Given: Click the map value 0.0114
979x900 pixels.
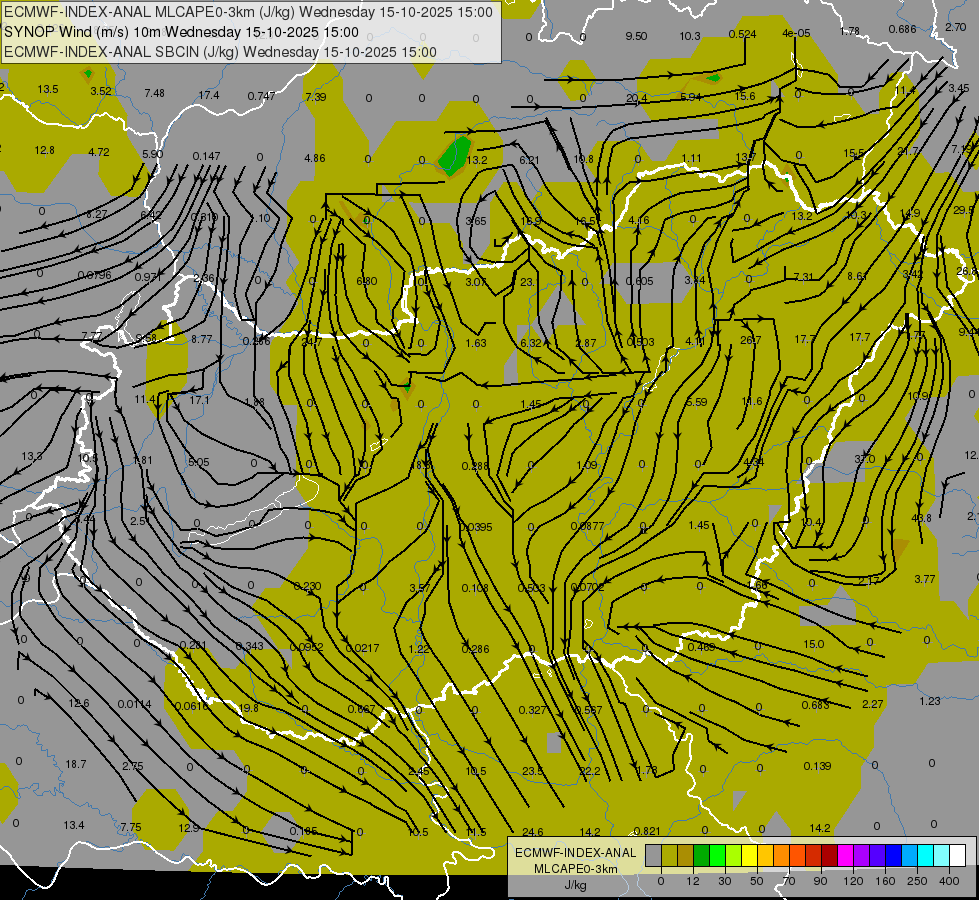Looking at the screenshot, I should click(x=134, y=704).
